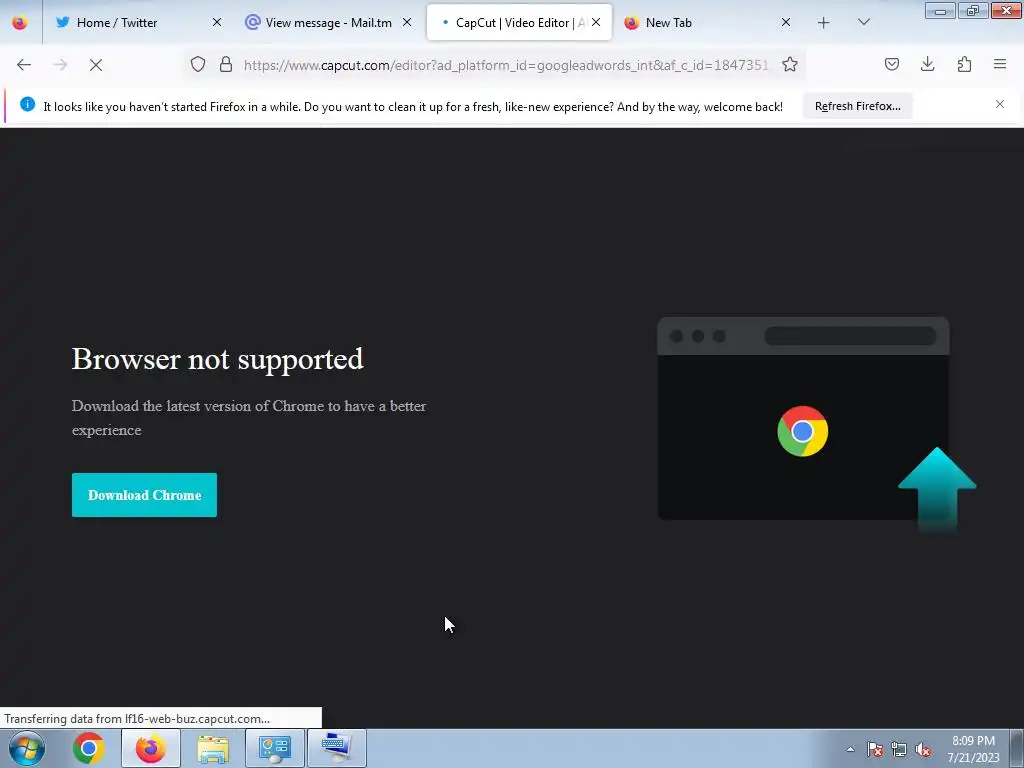
Task: Open a new tab with plus
Action: tap(824, 23)
